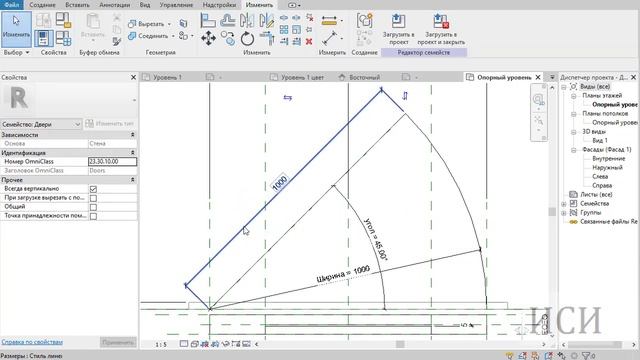Click the Вырезать geometry button
This screenshot has height=360, width=640.
tap(146, 24)
